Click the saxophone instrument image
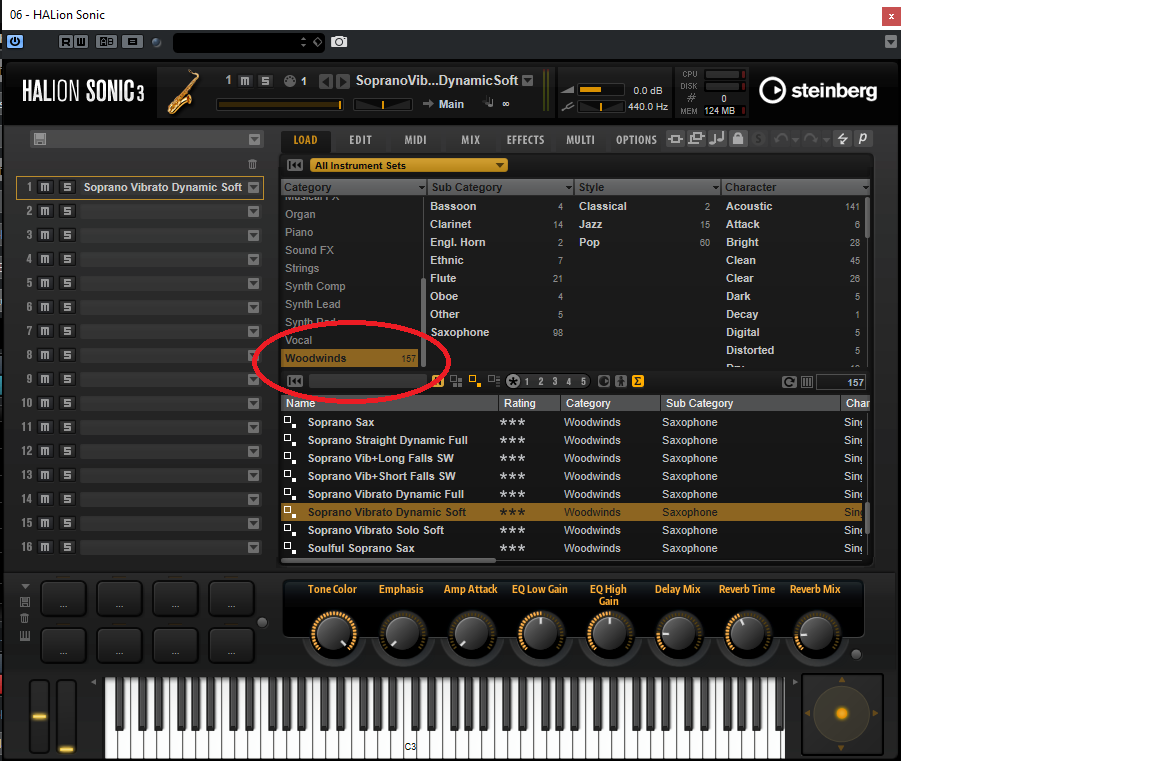 click(184, 91)
